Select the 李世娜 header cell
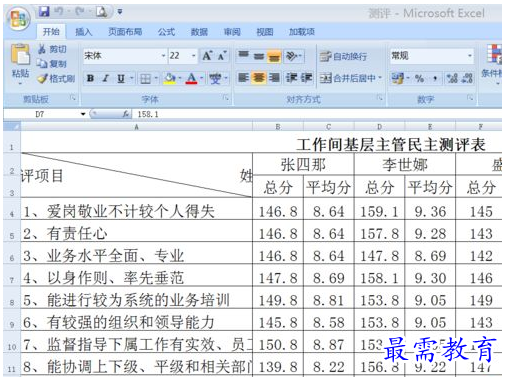 404,165
